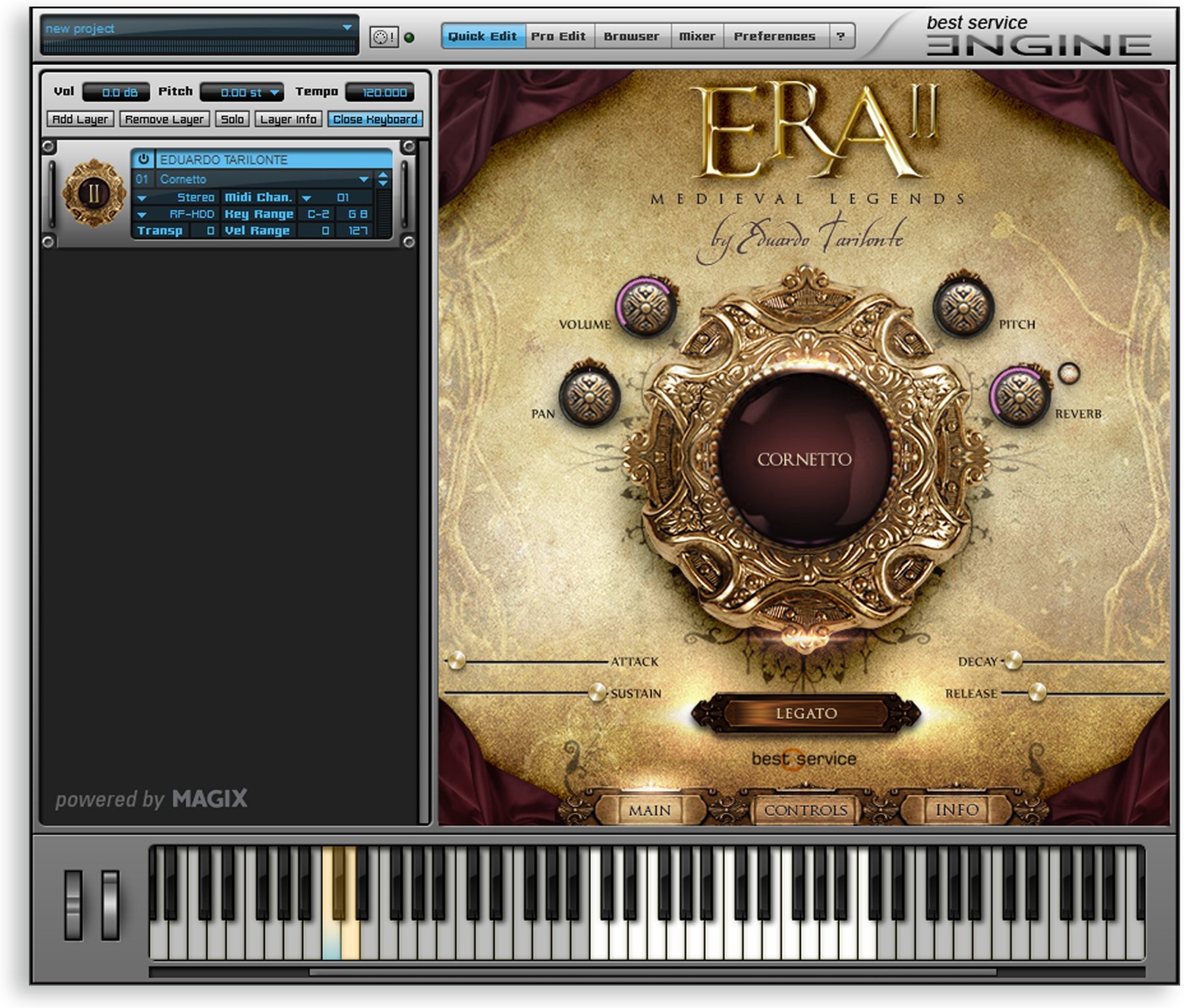Turn the PITCH knob
This screenshot has width=1184, height=1008.
click(964, 307)
